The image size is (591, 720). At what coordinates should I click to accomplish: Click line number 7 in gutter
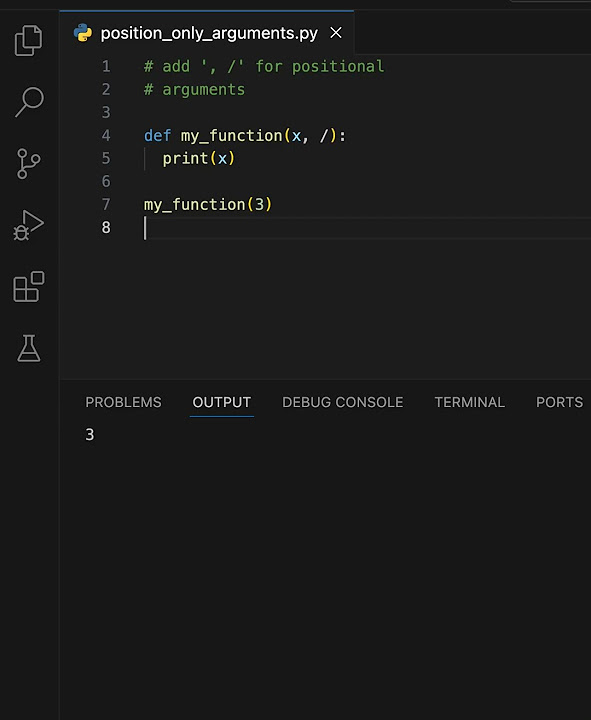(106, 204)
